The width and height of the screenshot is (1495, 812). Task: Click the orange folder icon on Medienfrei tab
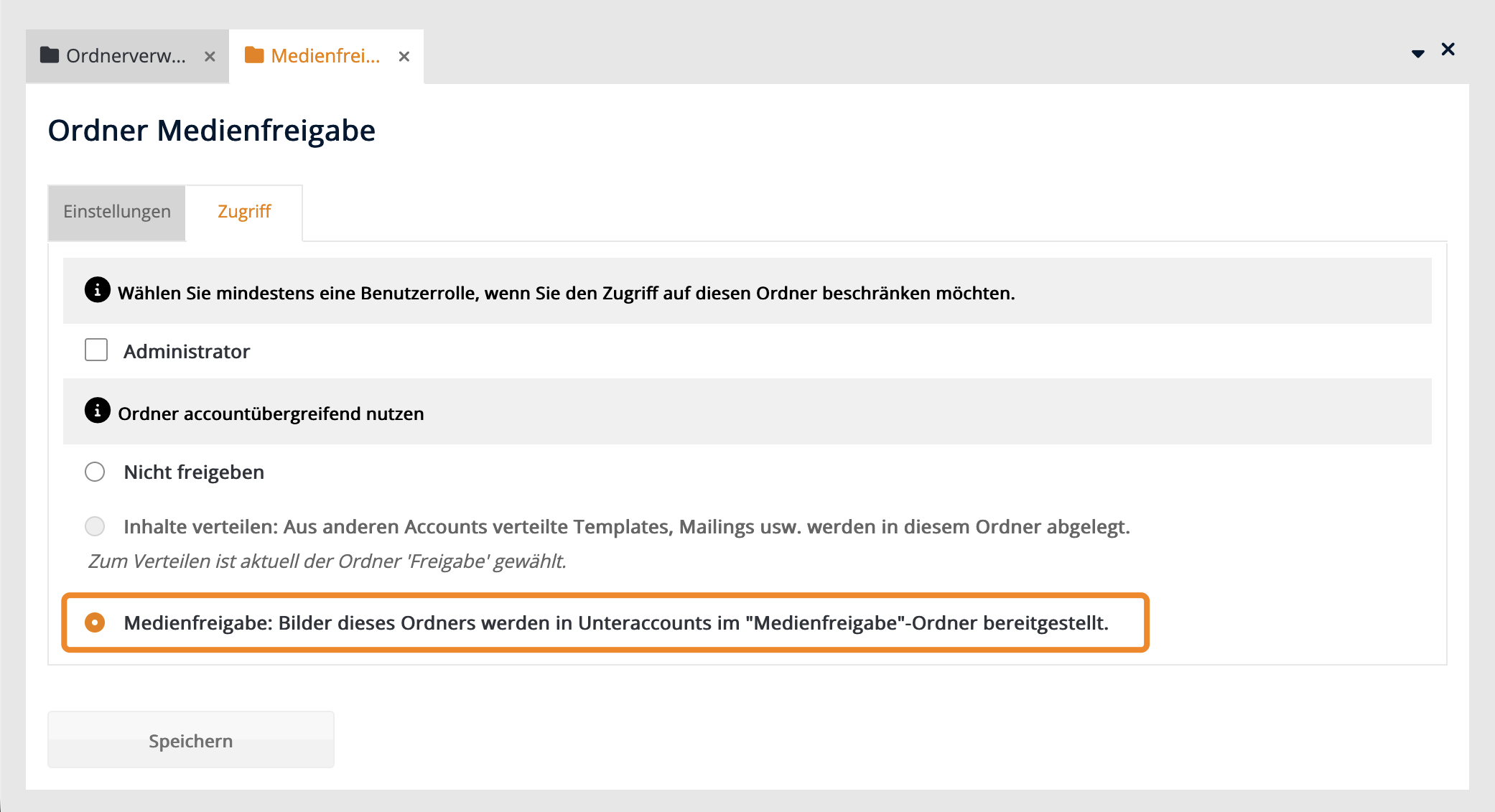pyautogui.click(x=254, y=55)
